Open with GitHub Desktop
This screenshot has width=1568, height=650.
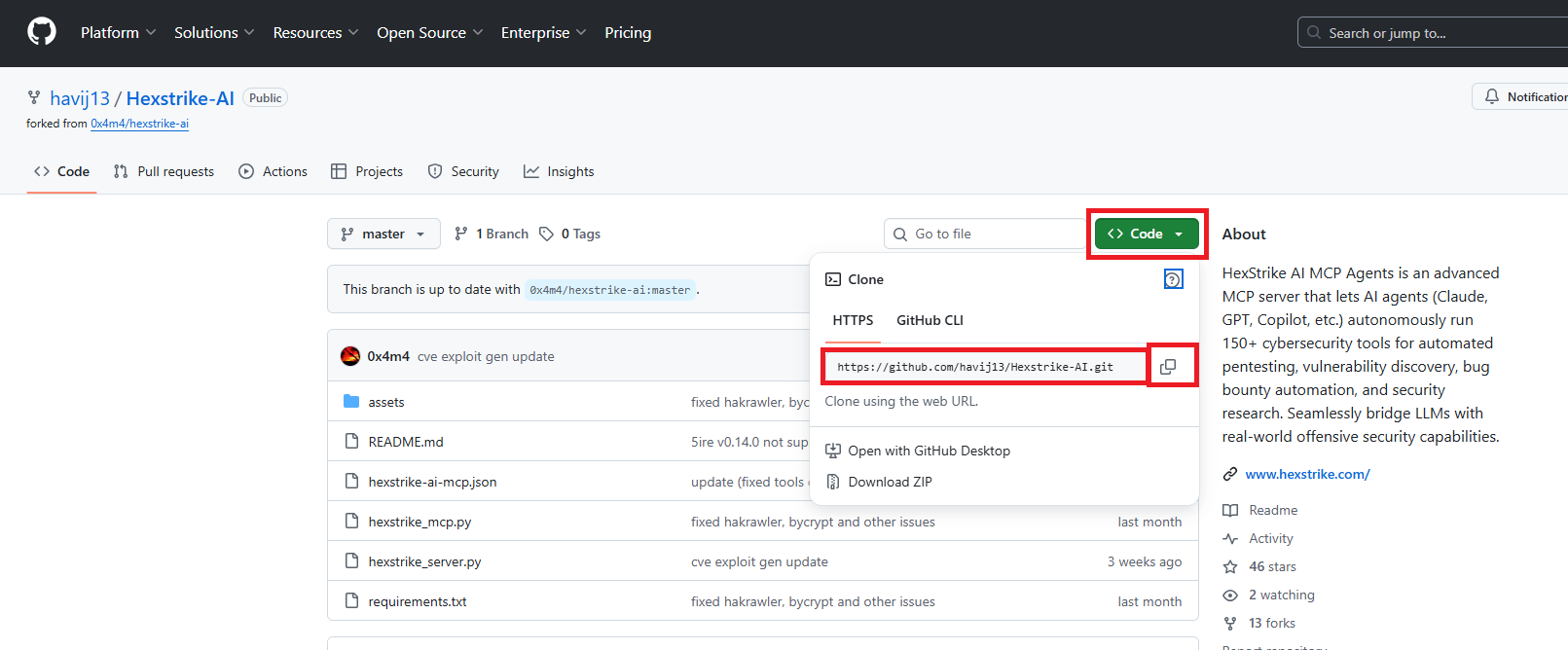[x=929, y=451]
